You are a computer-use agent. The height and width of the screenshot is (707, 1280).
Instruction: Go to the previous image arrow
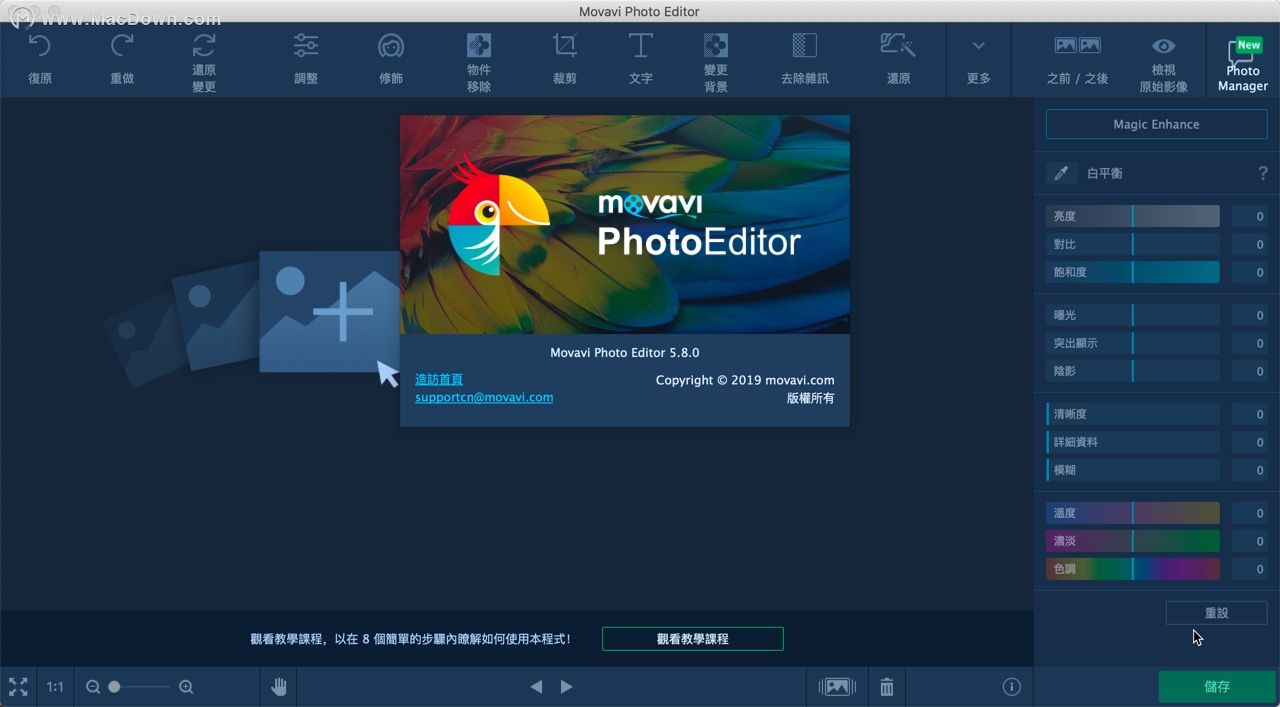click(x=536, y=687)
